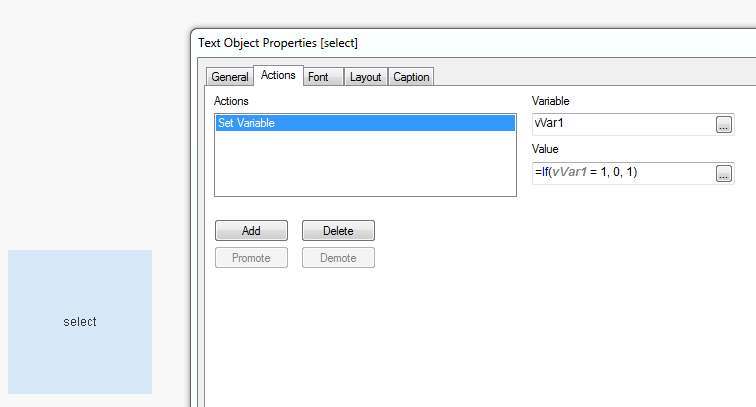Click the Actions list heading label
Image resolution: width=756 pixels, height=407 pixels.
click(x=231, y=101)
